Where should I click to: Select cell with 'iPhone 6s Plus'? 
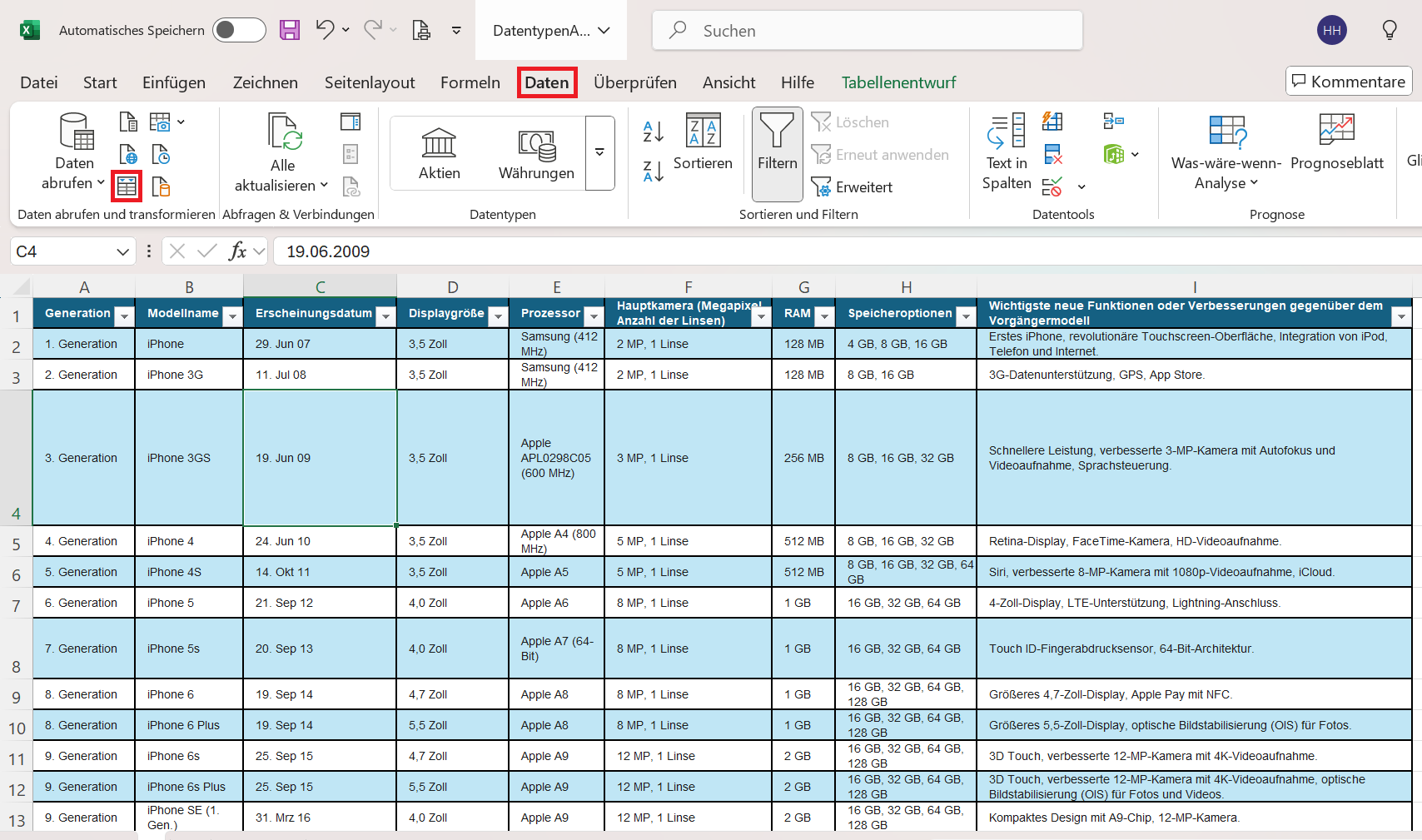pos(189,787)
